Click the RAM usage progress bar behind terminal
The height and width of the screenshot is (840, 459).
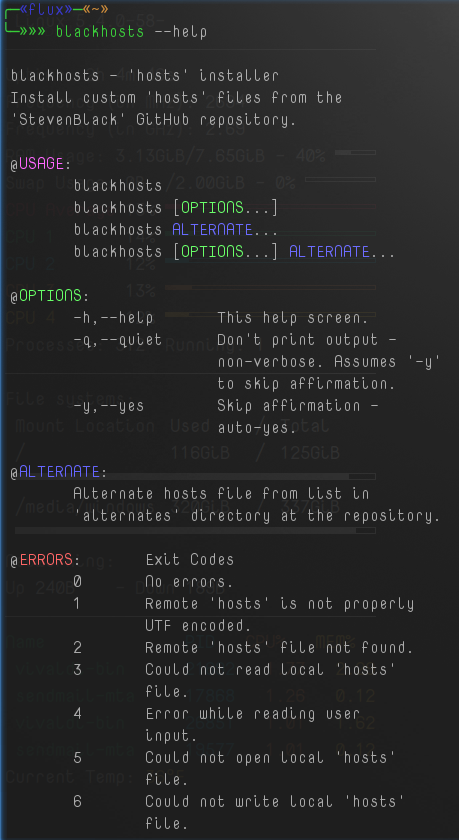pyautogui.click(x=355, y=153)
